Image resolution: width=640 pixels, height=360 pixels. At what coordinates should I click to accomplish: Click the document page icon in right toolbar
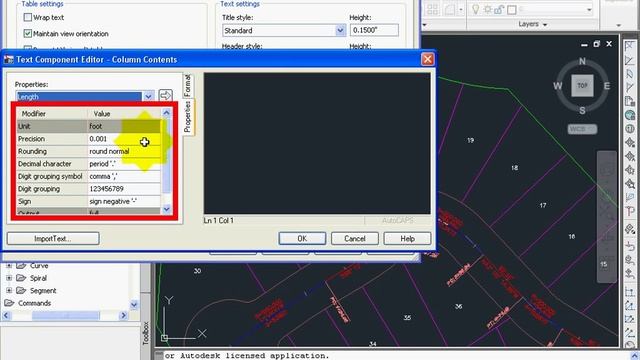630,101
